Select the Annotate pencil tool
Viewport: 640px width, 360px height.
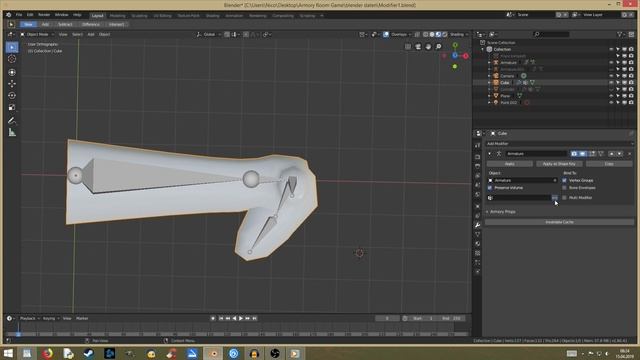coord(12,120)
